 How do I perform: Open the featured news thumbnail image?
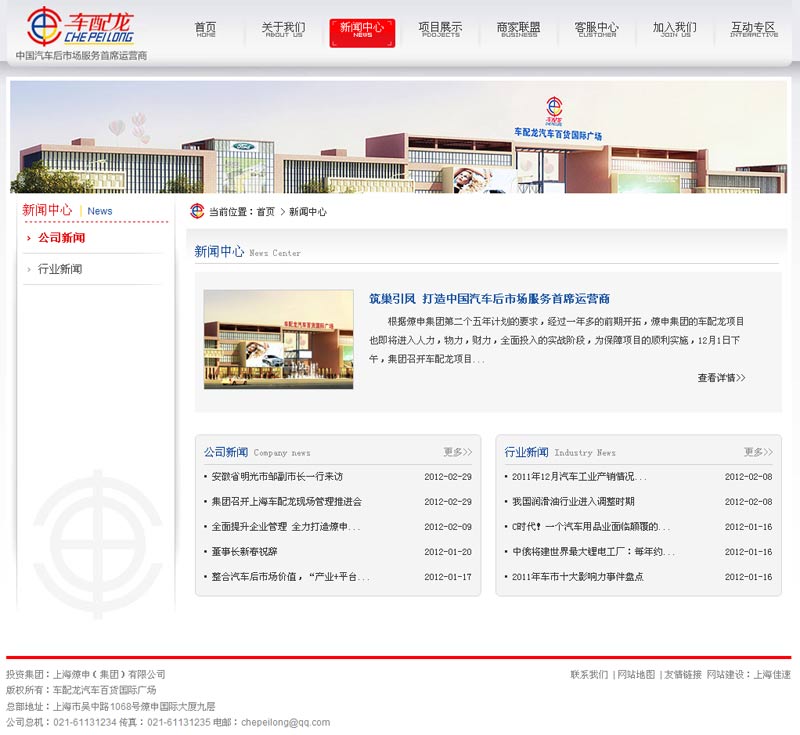(279, 340)
